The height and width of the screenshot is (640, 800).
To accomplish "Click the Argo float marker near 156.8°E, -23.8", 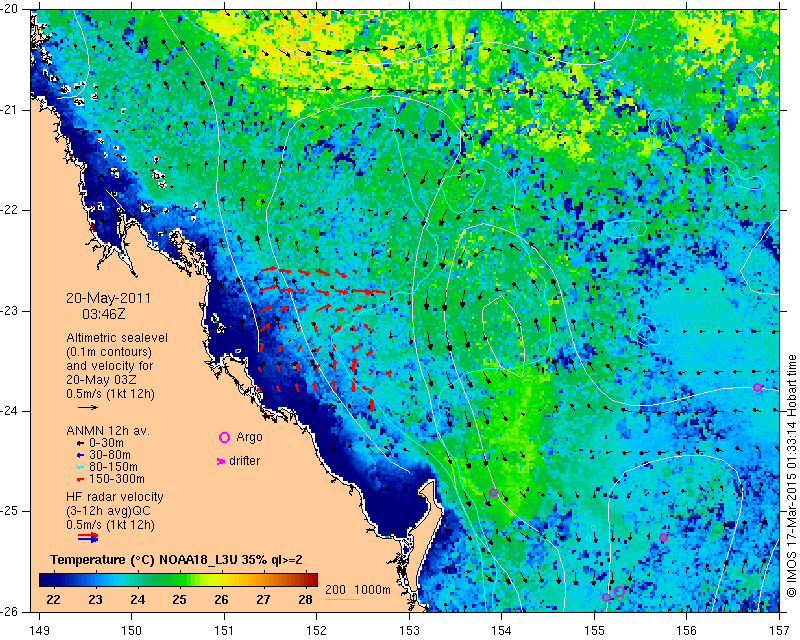I will point(757,387).
